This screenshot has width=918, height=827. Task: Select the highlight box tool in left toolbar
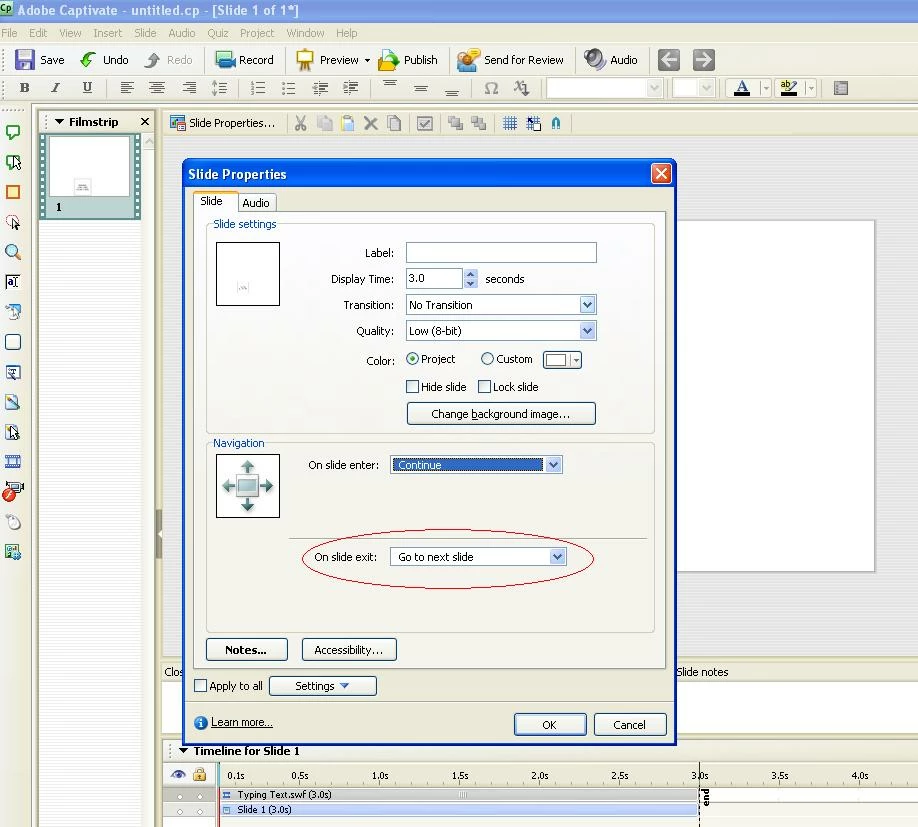(13, 192)
